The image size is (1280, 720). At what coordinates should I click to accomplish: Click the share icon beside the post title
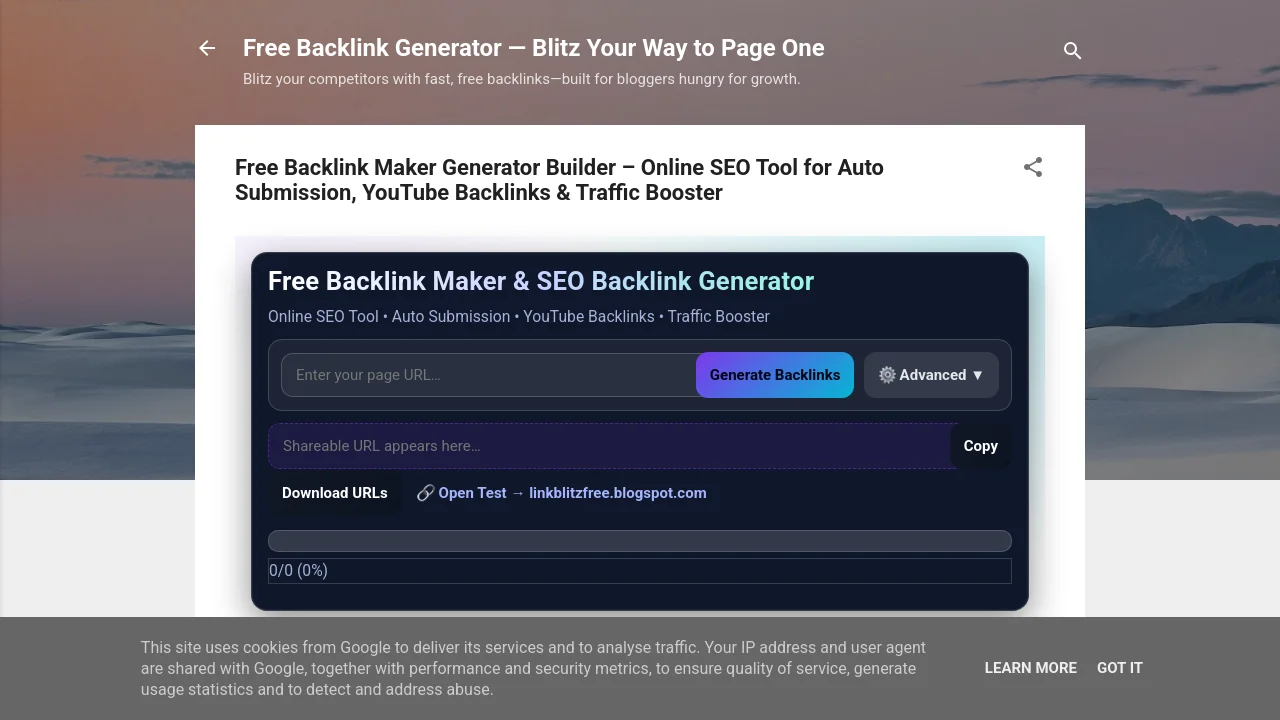(1033, 167)
